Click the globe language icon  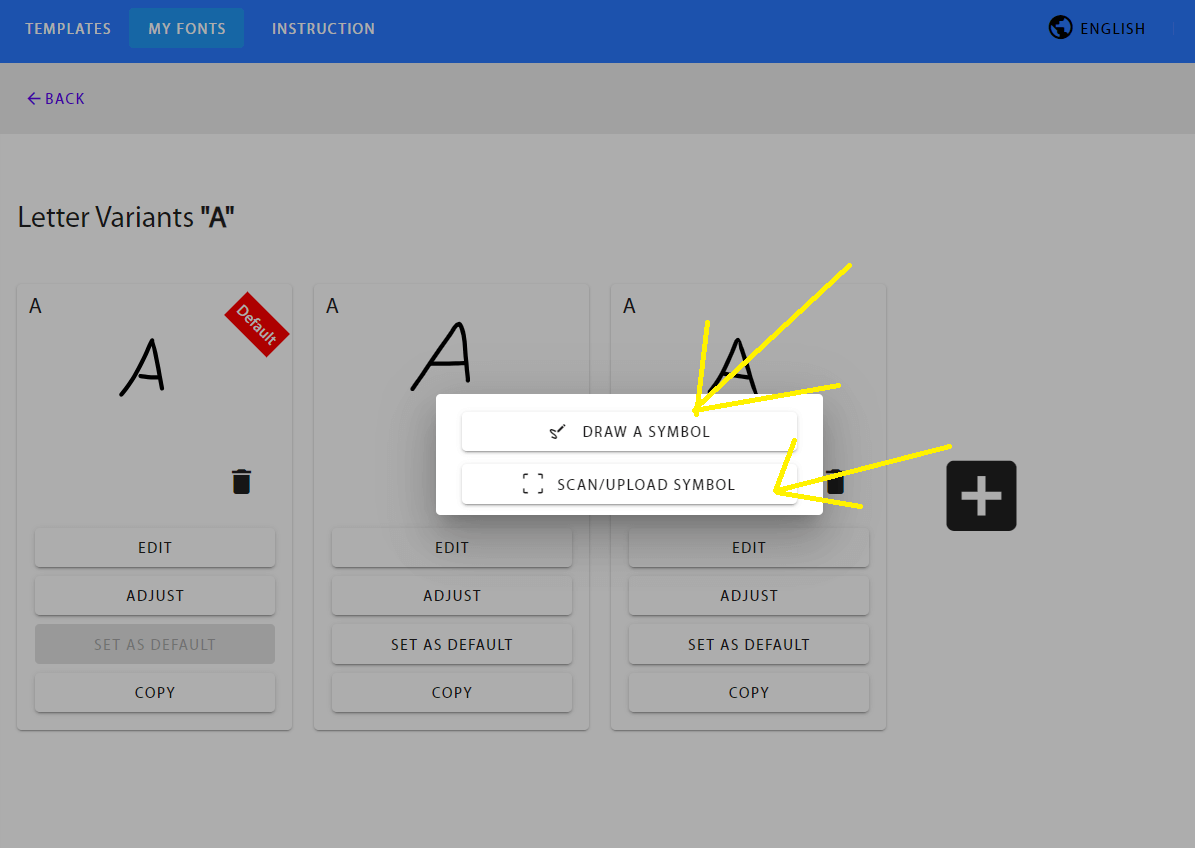1060,27
